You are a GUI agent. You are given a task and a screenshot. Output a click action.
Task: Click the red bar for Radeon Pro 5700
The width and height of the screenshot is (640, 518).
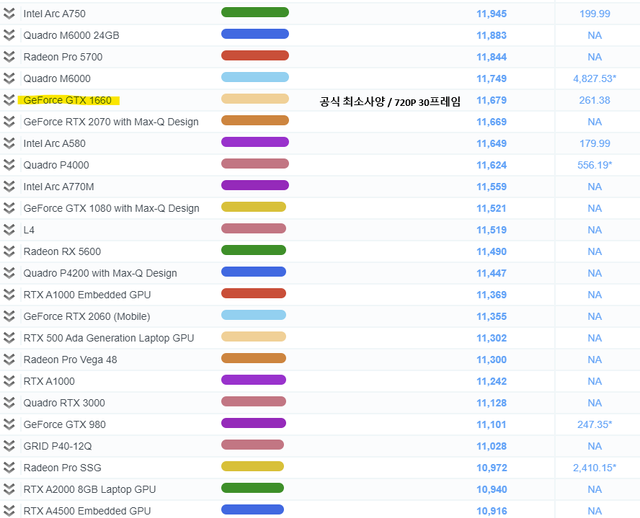(x=254, y=56)
